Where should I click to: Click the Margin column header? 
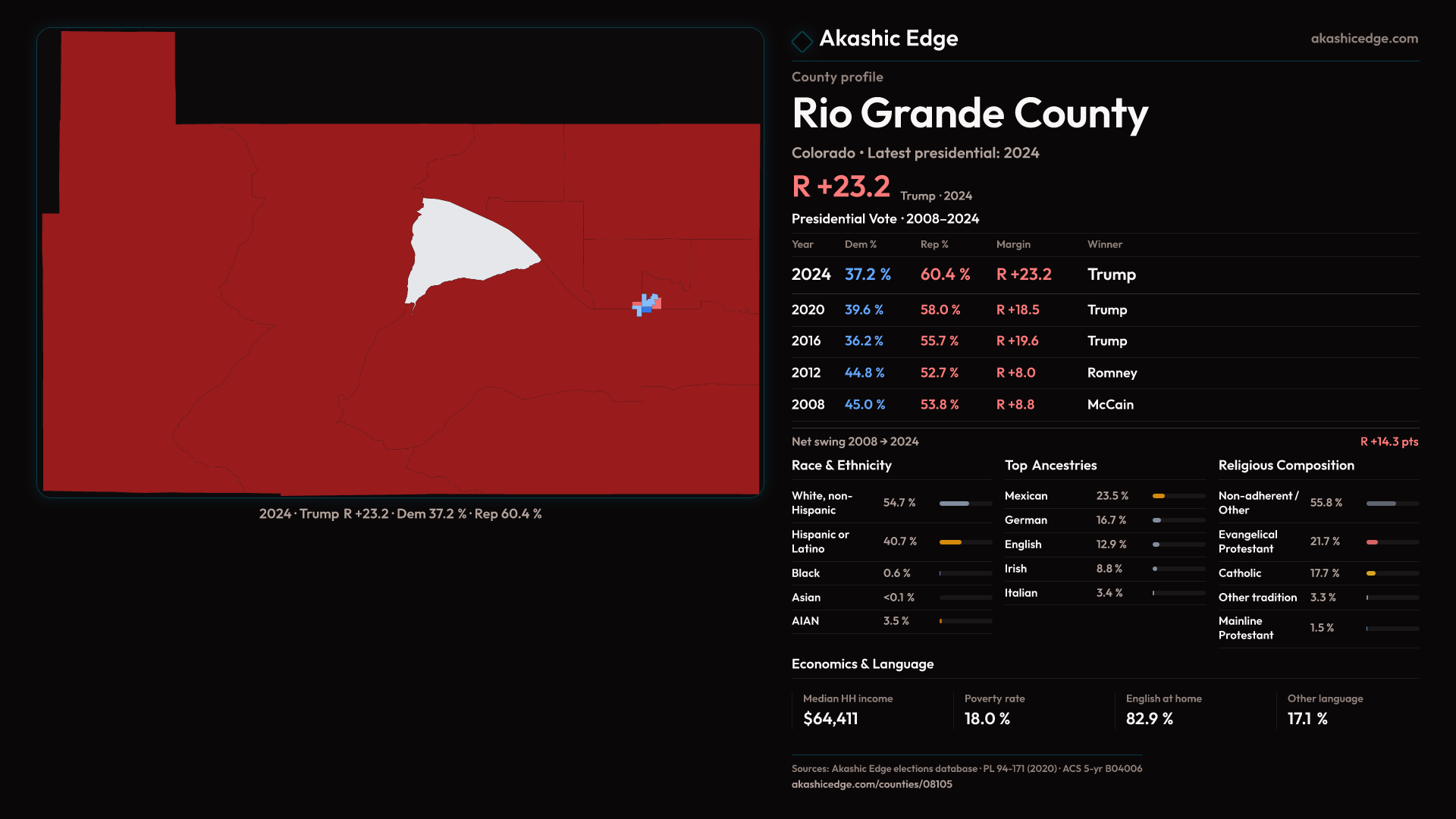pyautogui.click(x=1013, y=244)
